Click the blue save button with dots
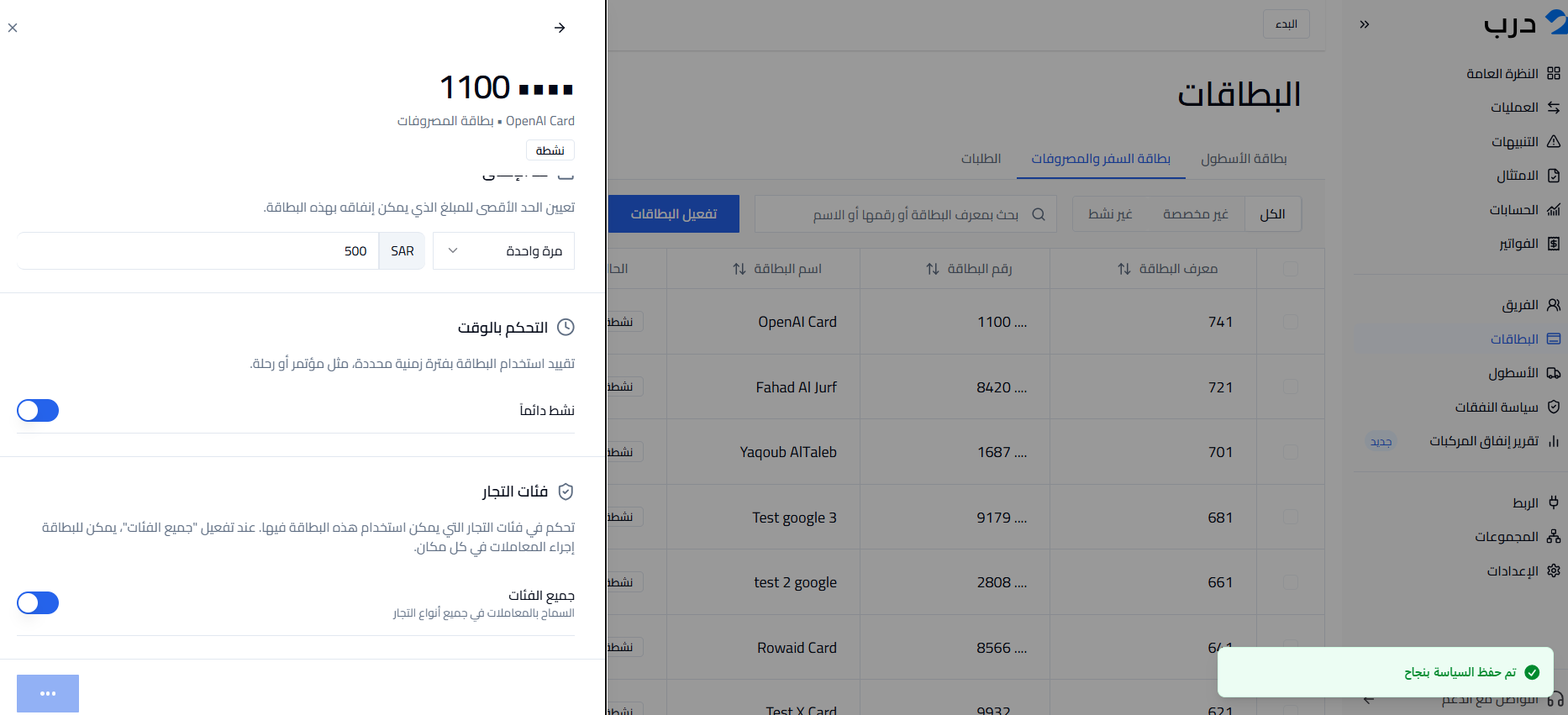This screenshot has height=715, width=1568. click(x=48, y=694)
